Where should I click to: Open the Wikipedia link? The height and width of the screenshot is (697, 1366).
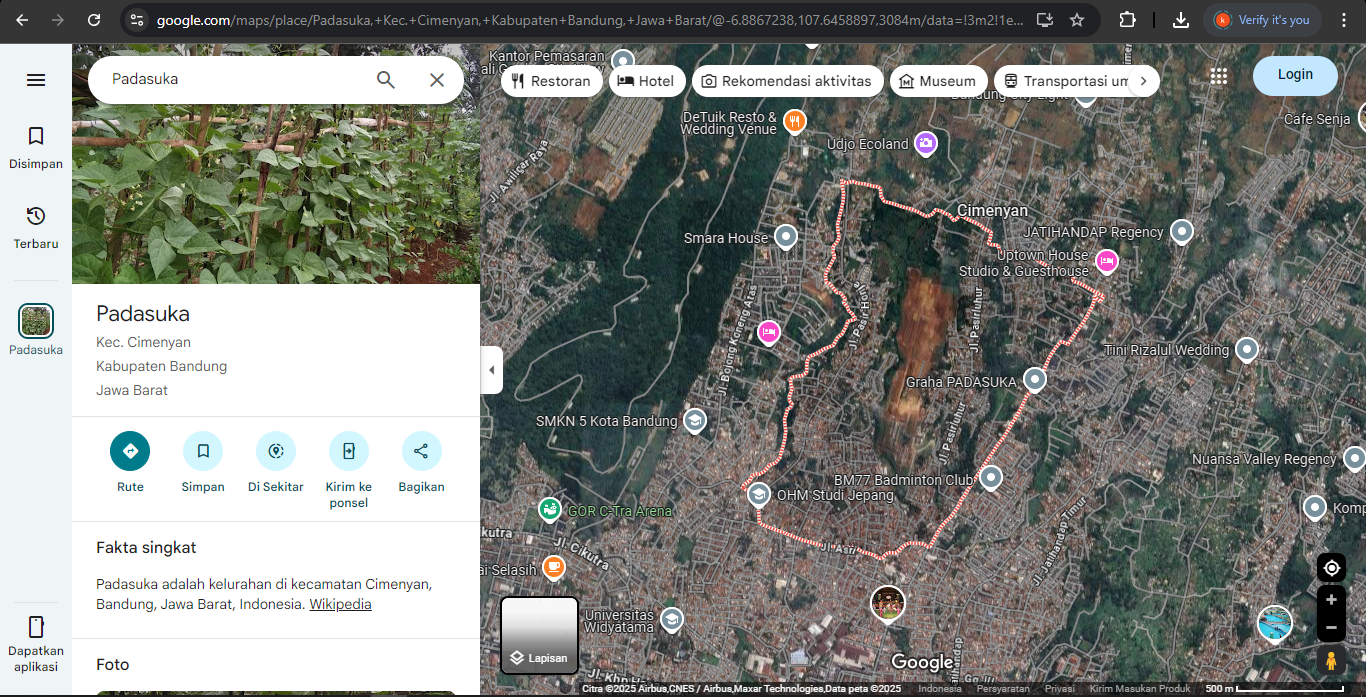(340, 604)
